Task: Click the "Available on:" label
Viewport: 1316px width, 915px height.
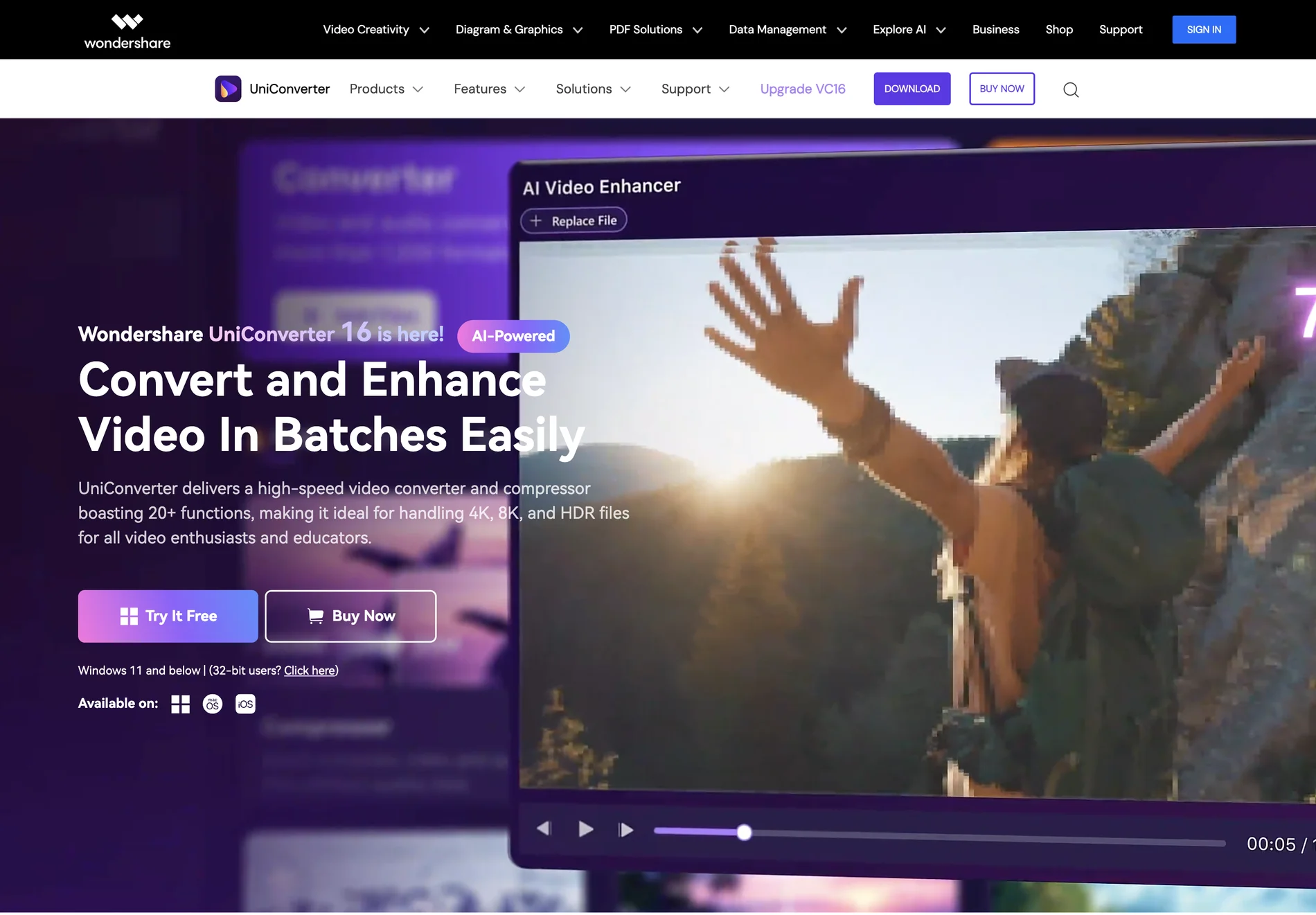Action: pos(118,704)
